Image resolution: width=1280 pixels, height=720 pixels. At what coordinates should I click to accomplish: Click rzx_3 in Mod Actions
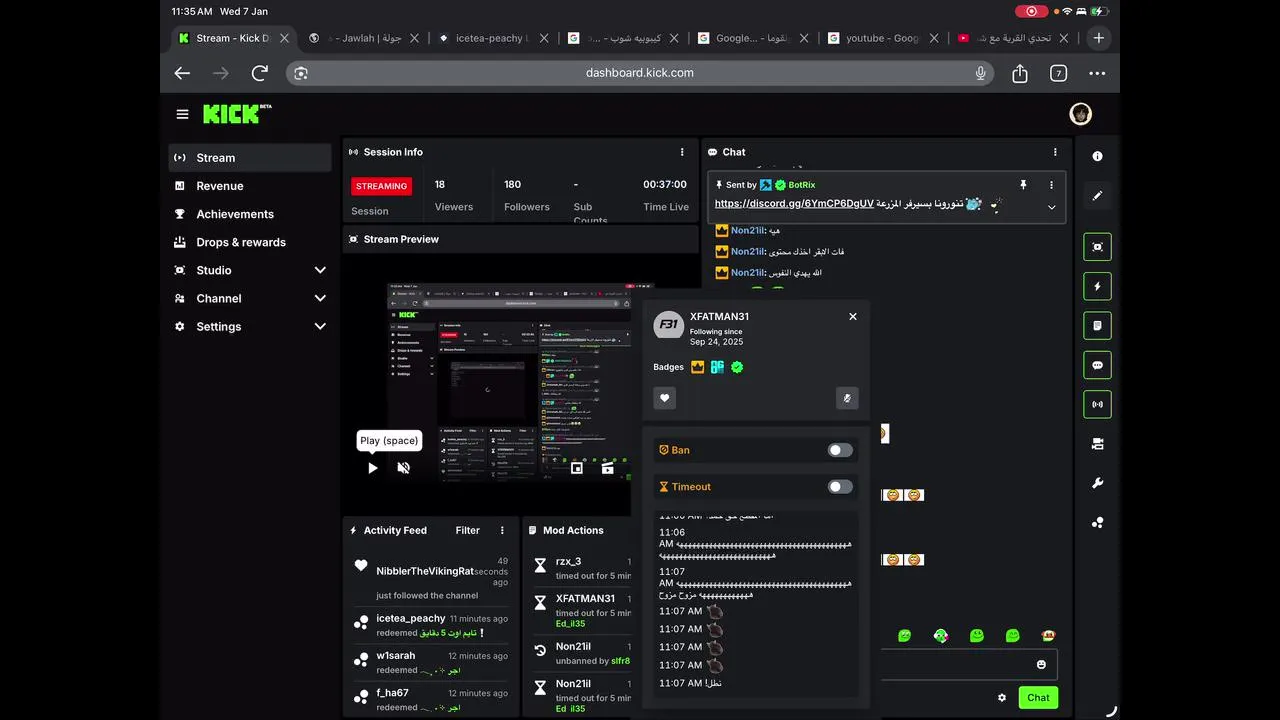tap(569, 561)
